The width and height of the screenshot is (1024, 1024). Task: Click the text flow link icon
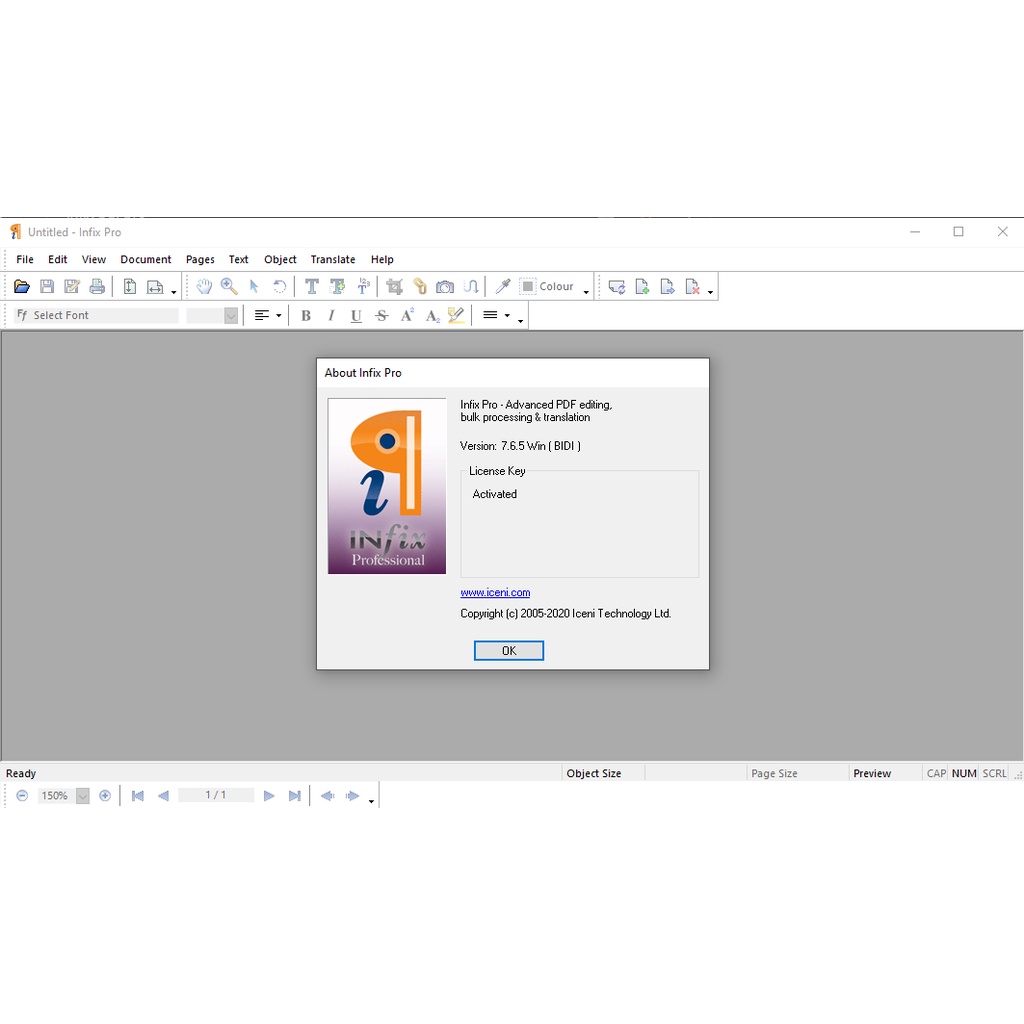coord(471,286)
